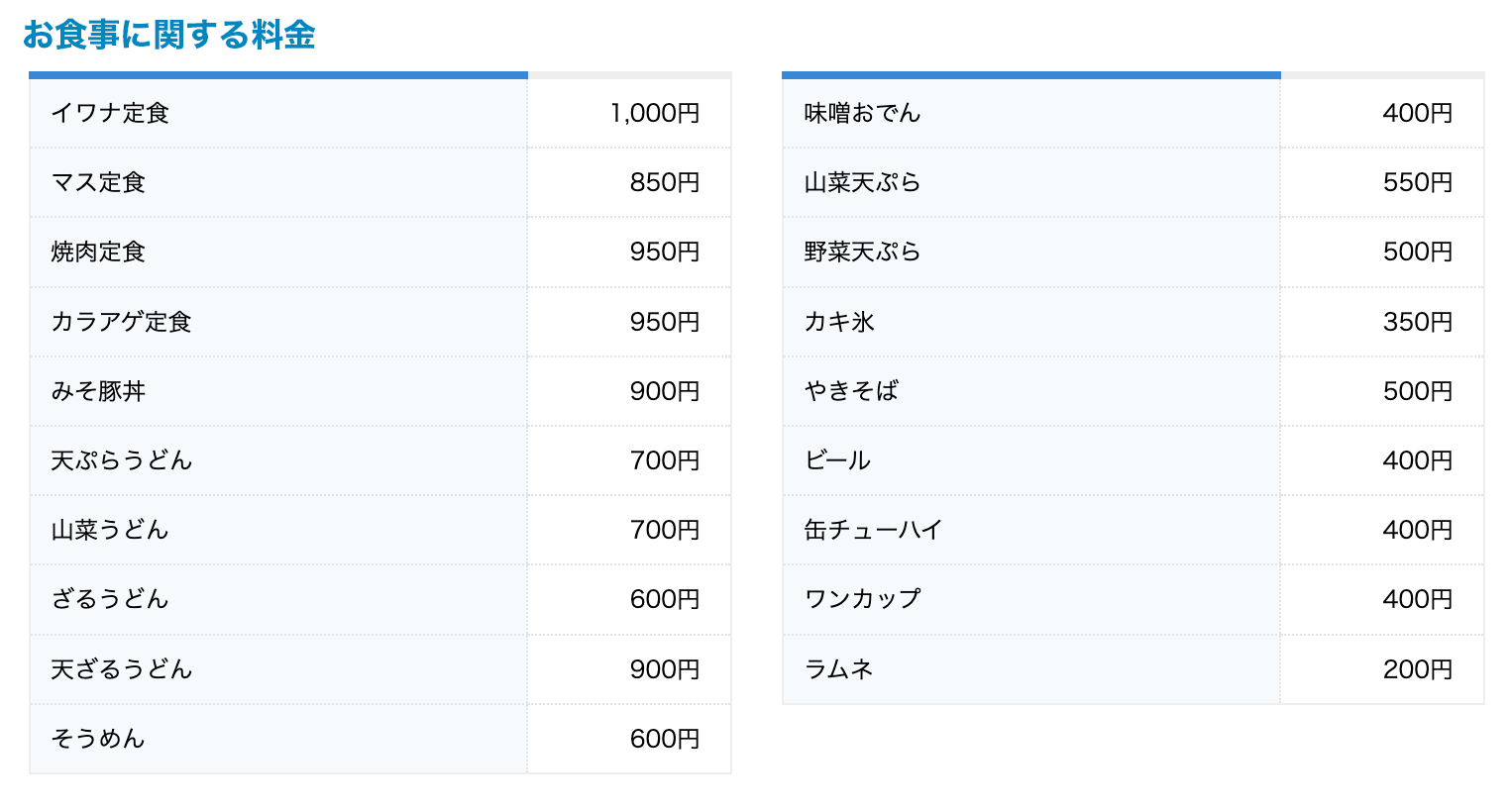Click the そうめん item name
The height and width of the screenshot is (812, 1511).
[98, 739]
